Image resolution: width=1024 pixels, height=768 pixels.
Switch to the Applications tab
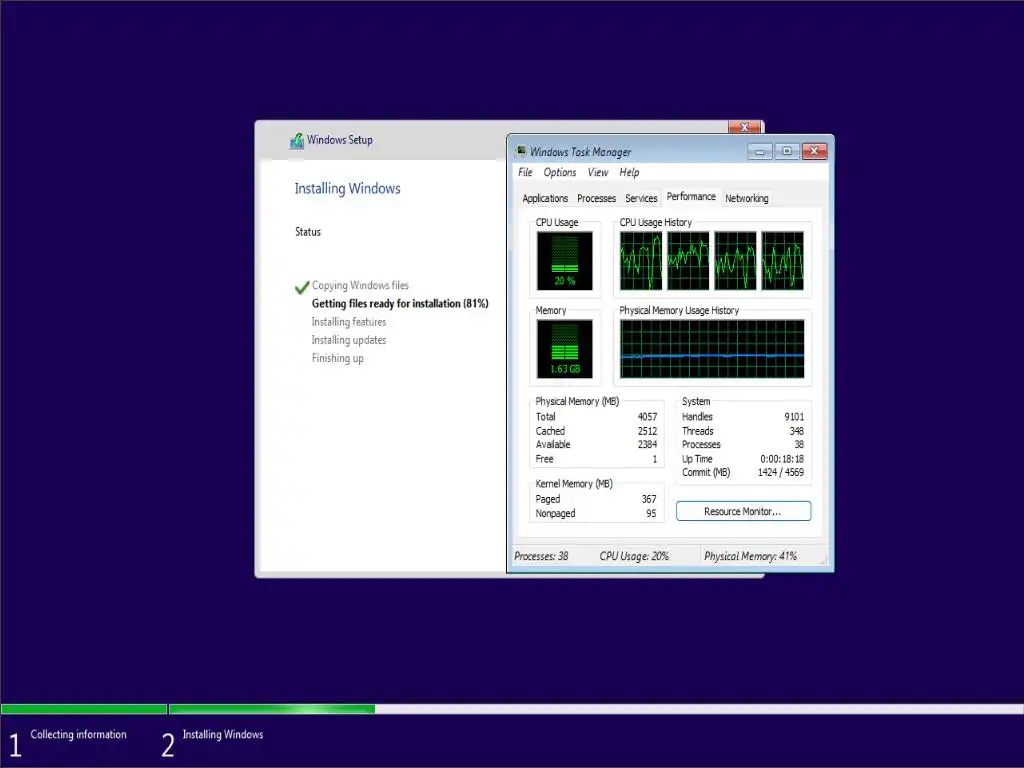point(545,198)
